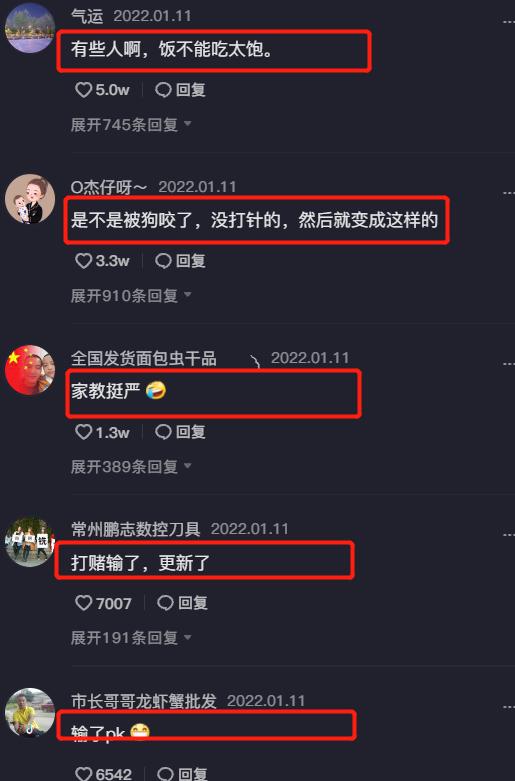Open O杰仔呀~ cartoon avatar profile
515x781 pixels.
[x=30, y=199]
